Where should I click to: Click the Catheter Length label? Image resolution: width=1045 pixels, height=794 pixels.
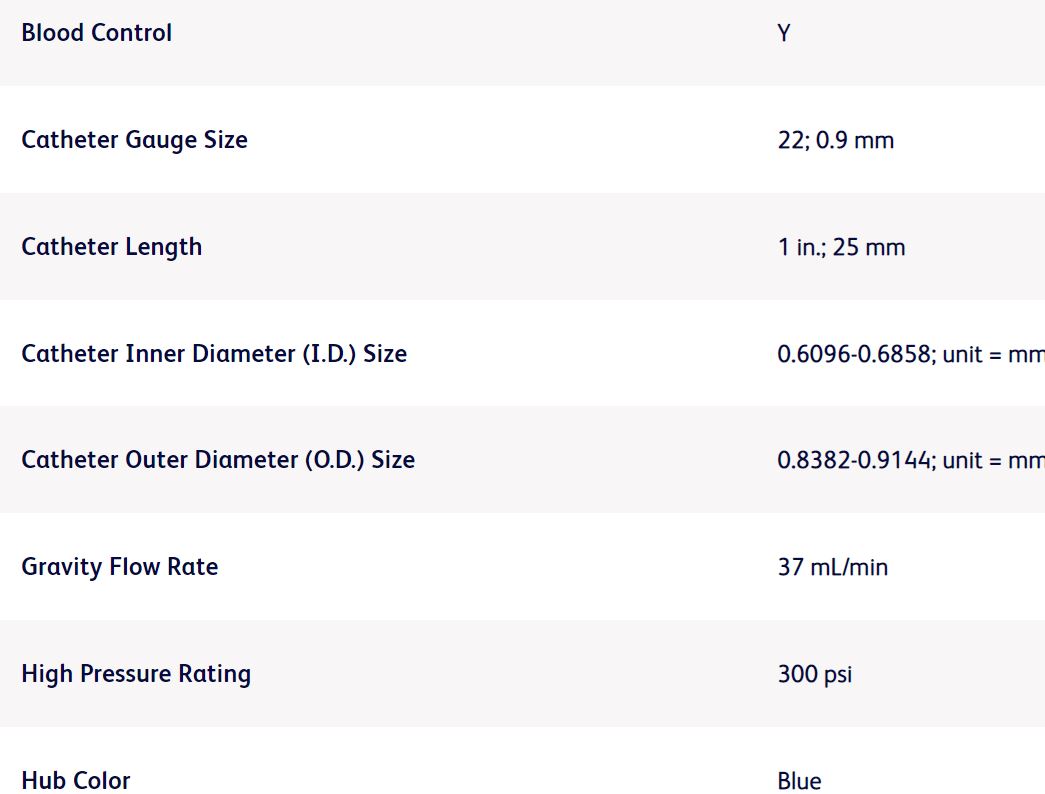coord(111,247)
